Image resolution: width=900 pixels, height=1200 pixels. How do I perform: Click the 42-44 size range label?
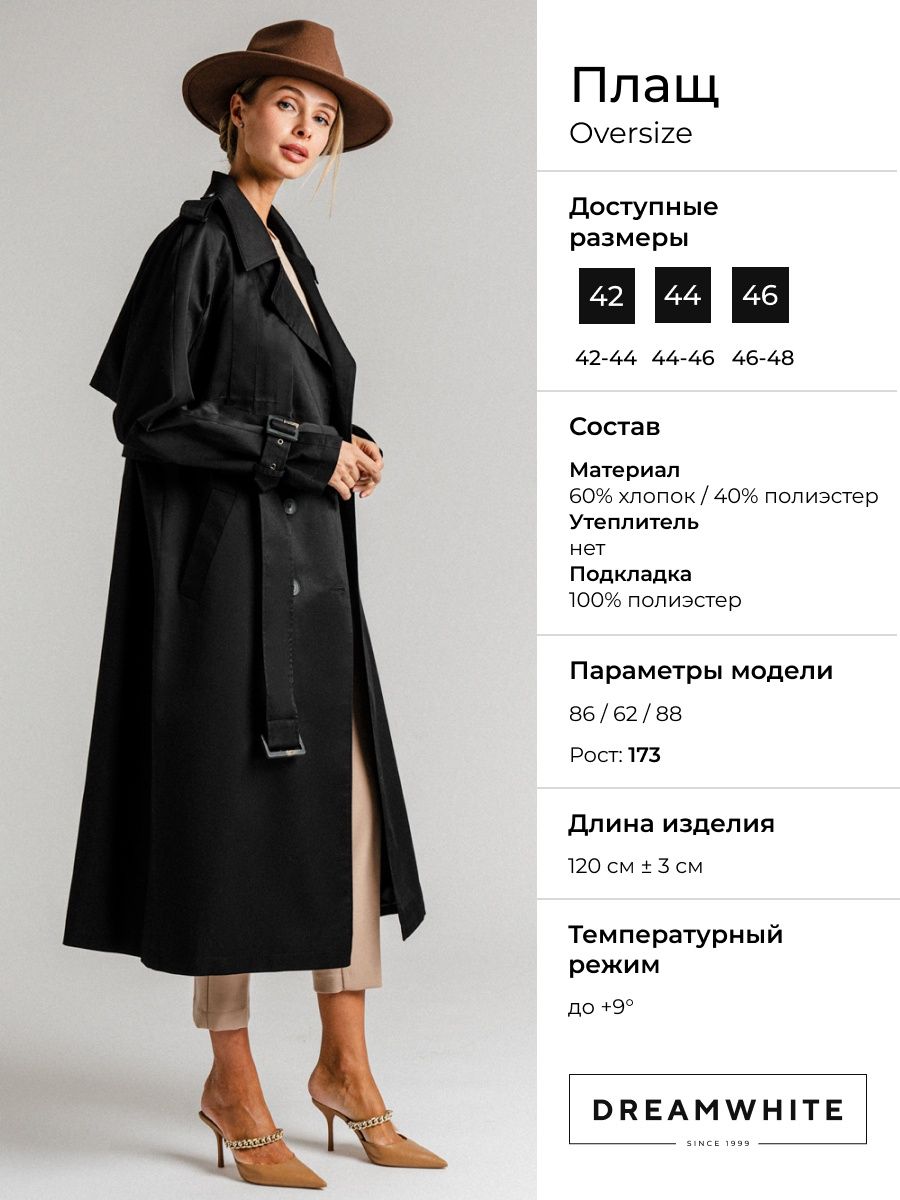[x=606, y=358]
